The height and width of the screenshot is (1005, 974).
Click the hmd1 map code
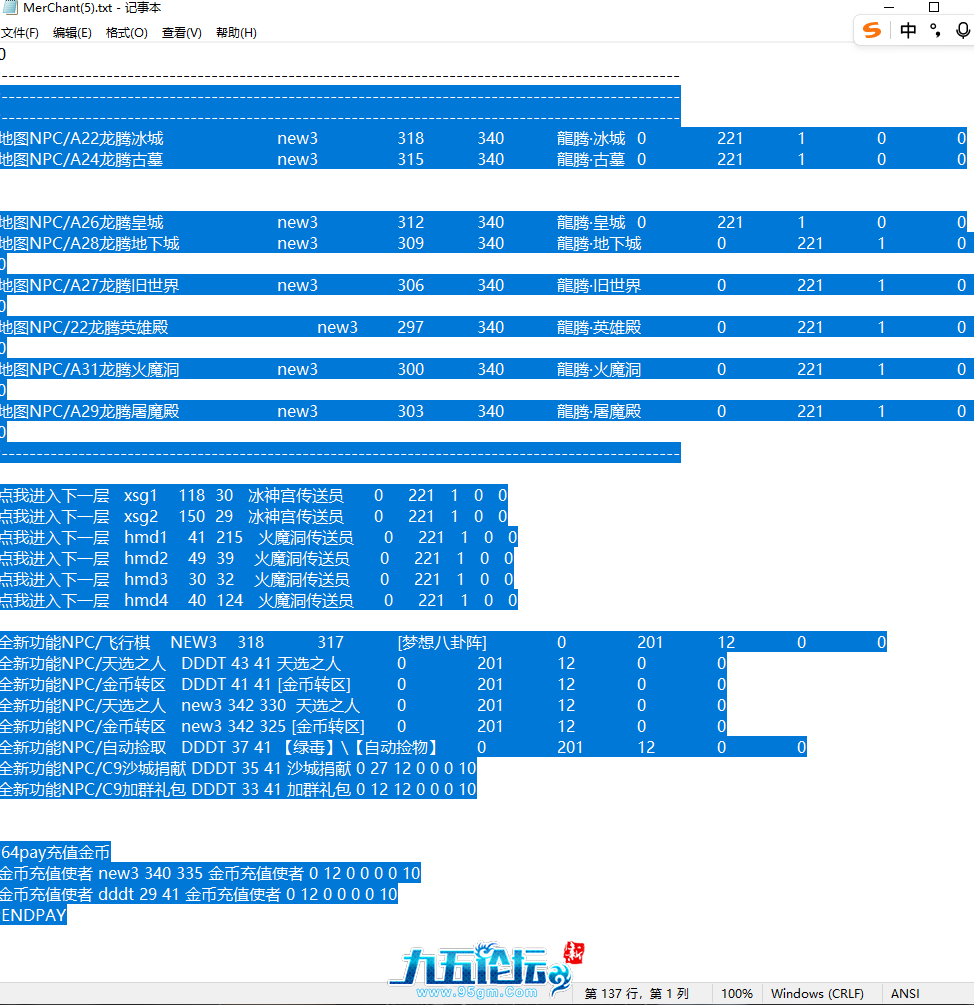(x=145, y=537)
